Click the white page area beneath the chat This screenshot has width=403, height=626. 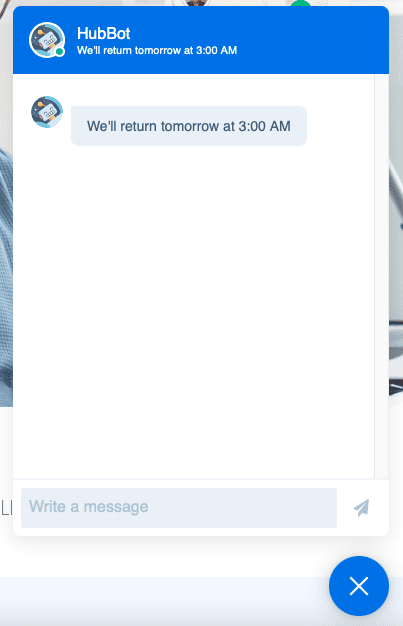(x=160, y=557)
